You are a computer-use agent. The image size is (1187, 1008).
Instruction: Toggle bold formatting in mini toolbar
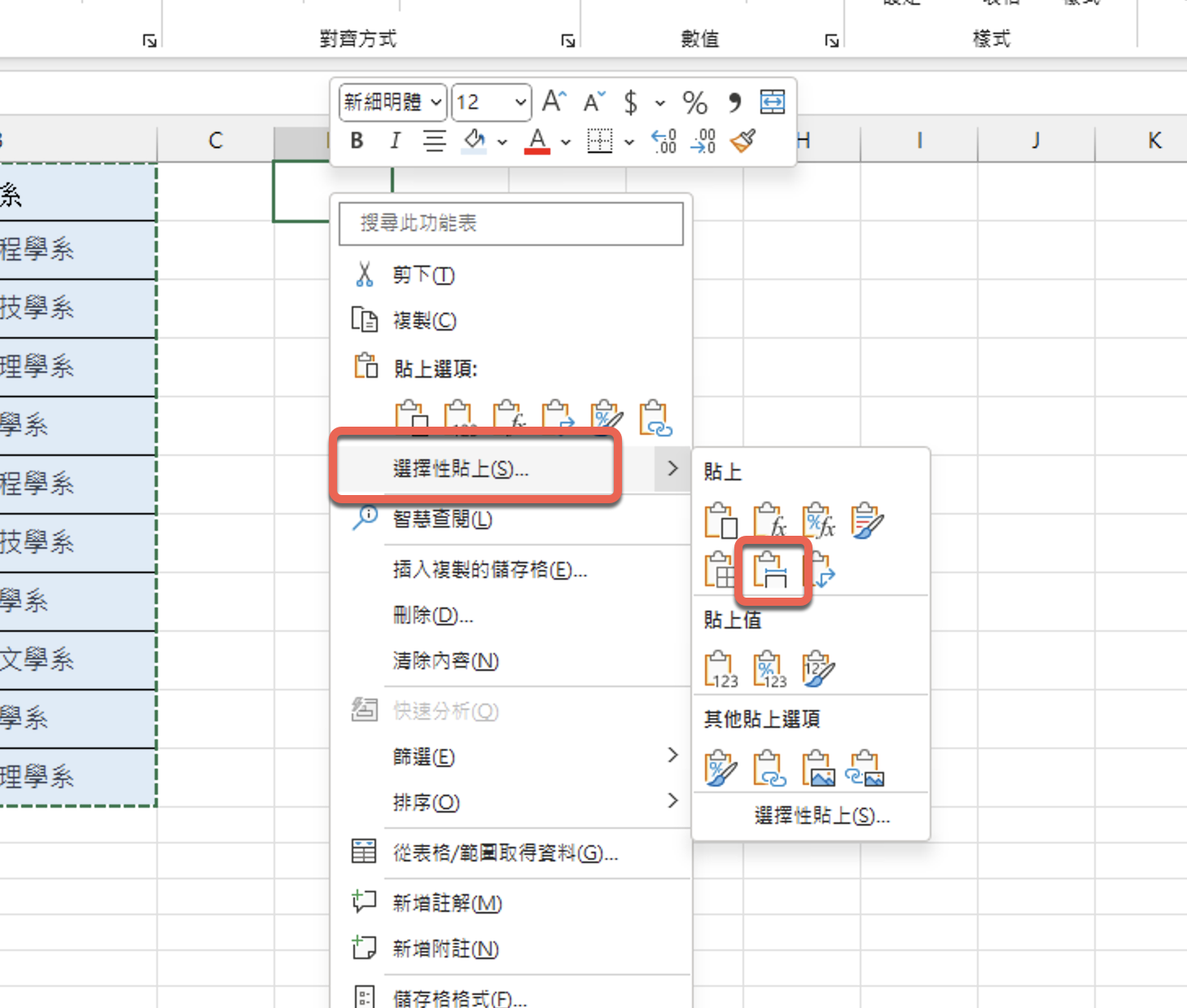[x=357, y=141]
